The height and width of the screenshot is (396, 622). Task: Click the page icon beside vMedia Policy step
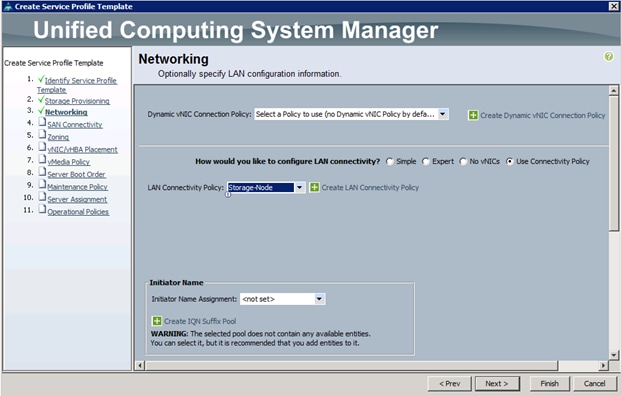click(42, 160)
